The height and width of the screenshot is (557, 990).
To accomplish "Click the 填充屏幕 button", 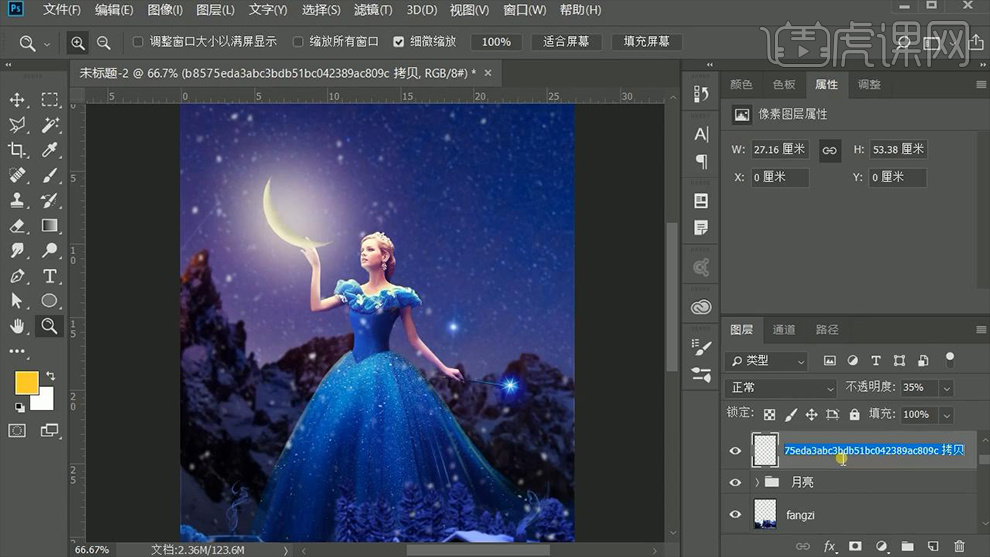I will click(647, 42).
